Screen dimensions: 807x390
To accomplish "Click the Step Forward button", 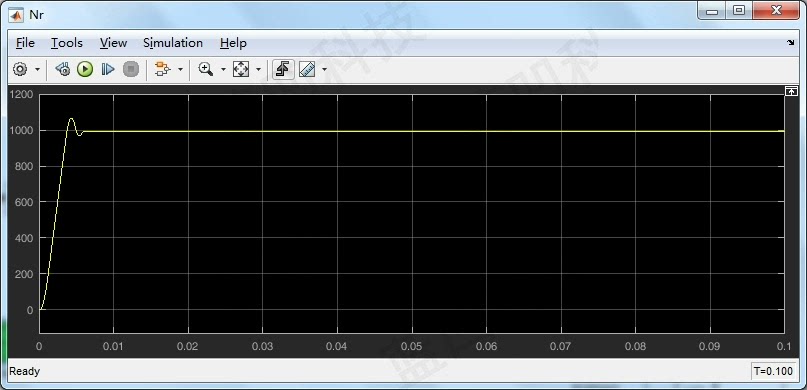I will (108, 69).
